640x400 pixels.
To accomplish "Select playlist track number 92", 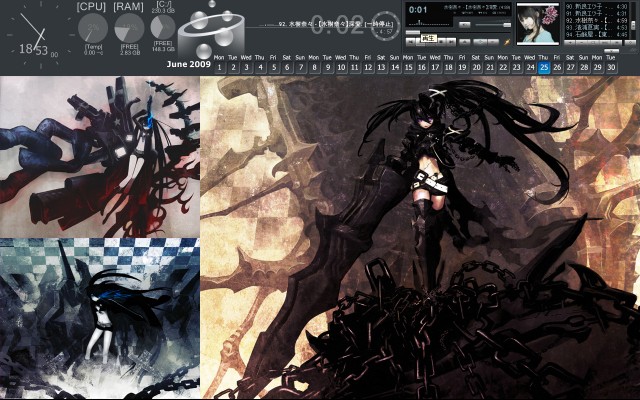I will click(596, 20).
